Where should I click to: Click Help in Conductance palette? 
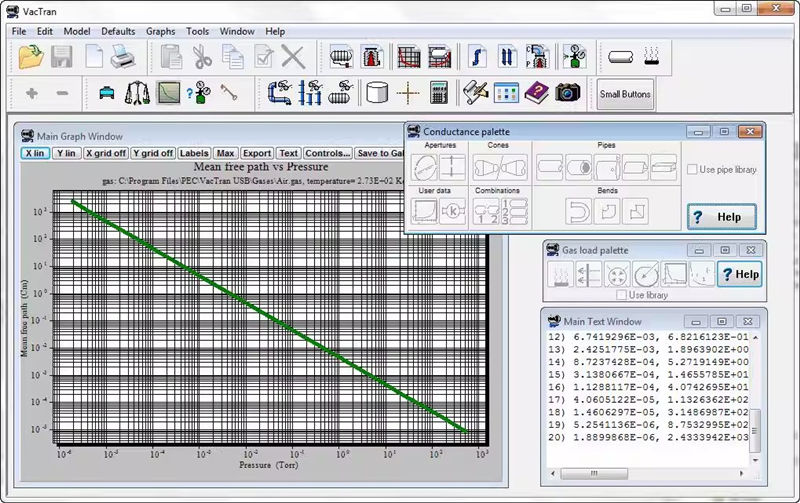(x=721, y=217)
